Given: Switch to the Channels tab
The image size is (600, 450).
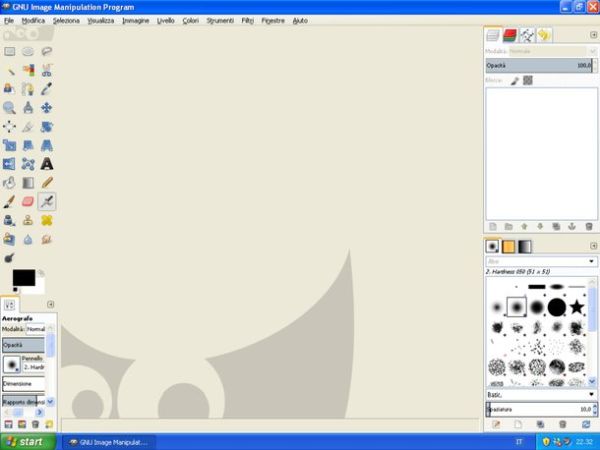Looking at the screenshot, I should [x=510, y=36].
